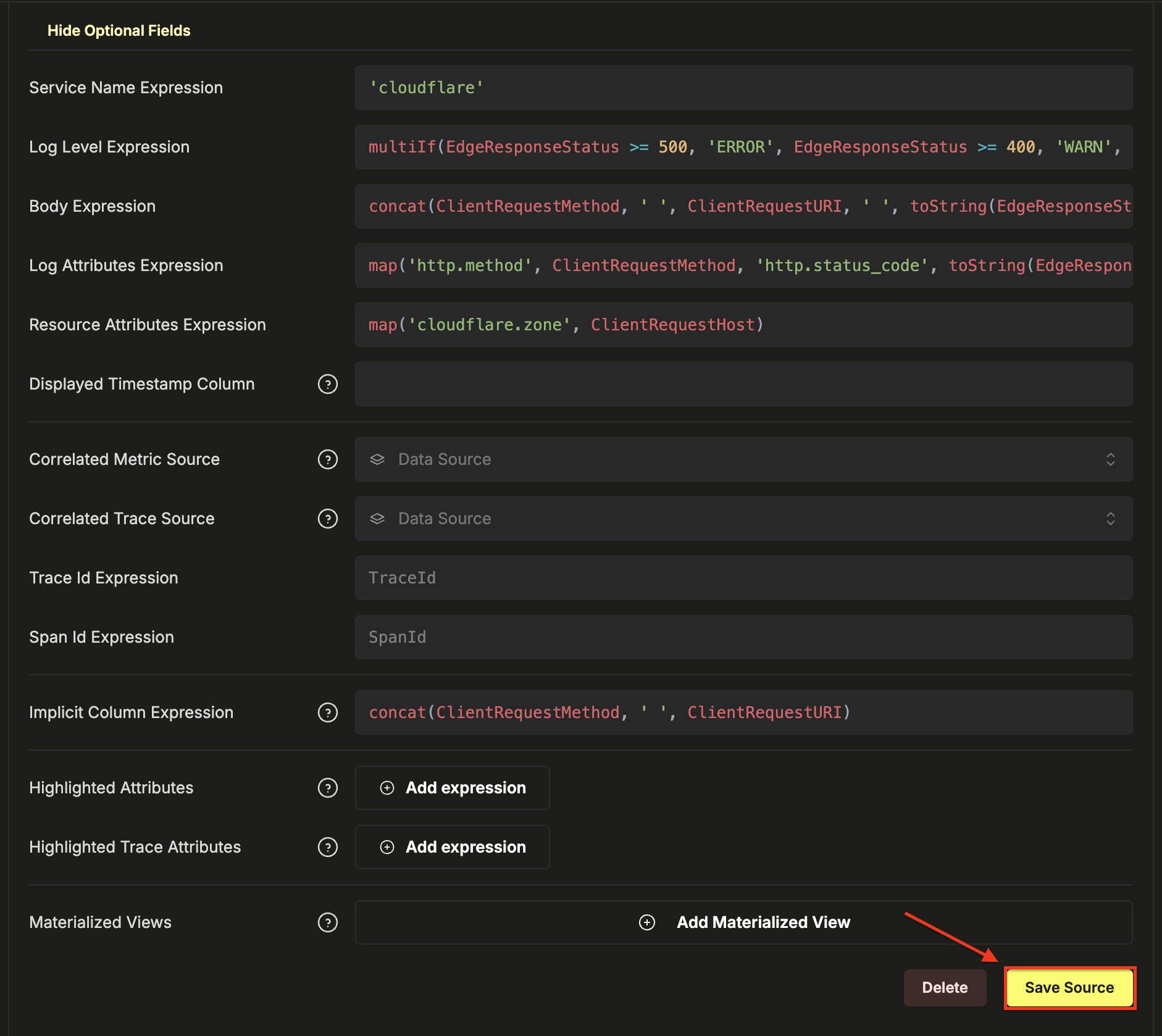Click the Delete button
Image resolution: width=1162 pixels, height=1036 pixels.
pos(944,988)
